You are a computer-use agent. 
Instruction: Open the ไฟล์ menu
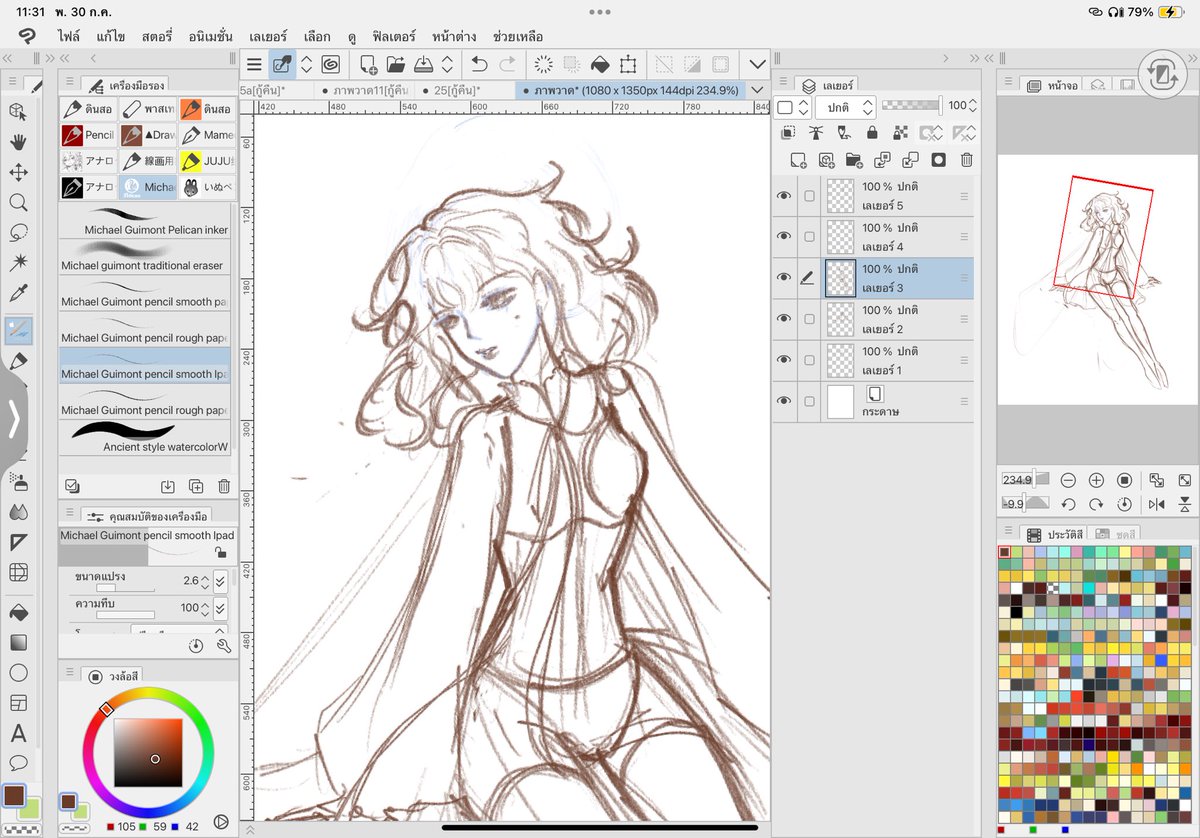click(69, 36)
